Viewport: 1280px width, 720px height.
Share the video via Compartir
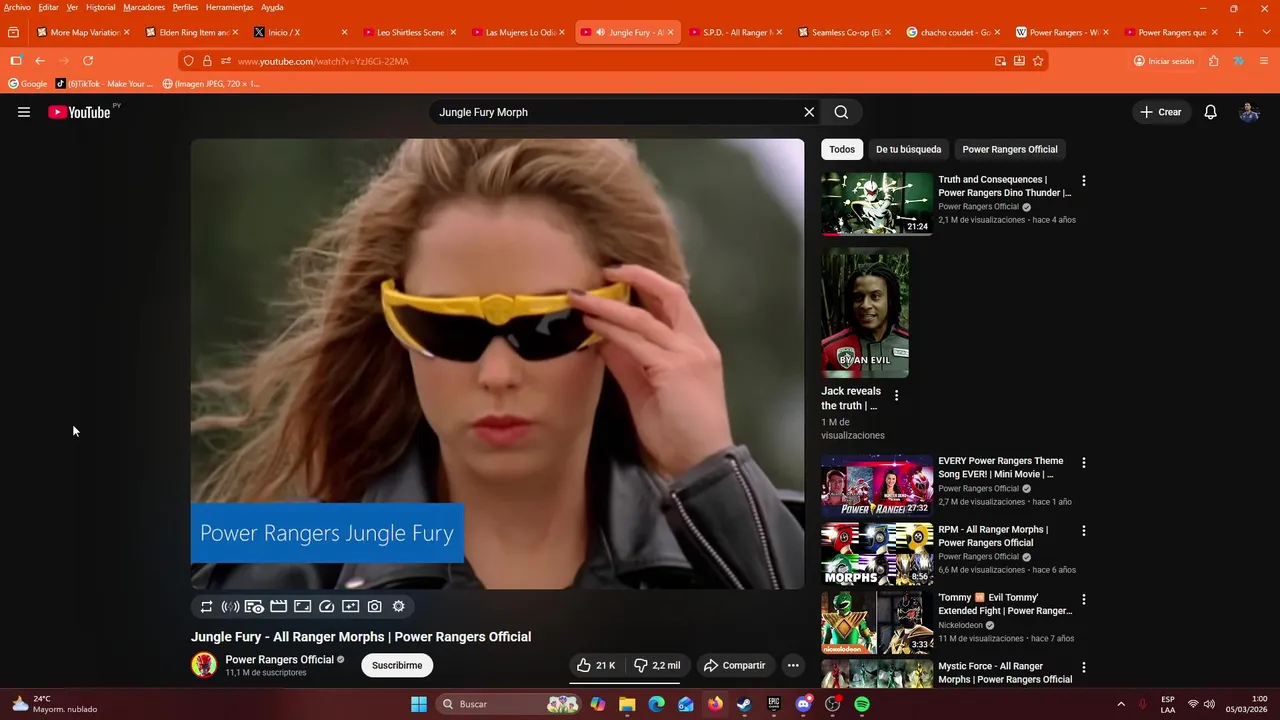(x=734, y=665)
